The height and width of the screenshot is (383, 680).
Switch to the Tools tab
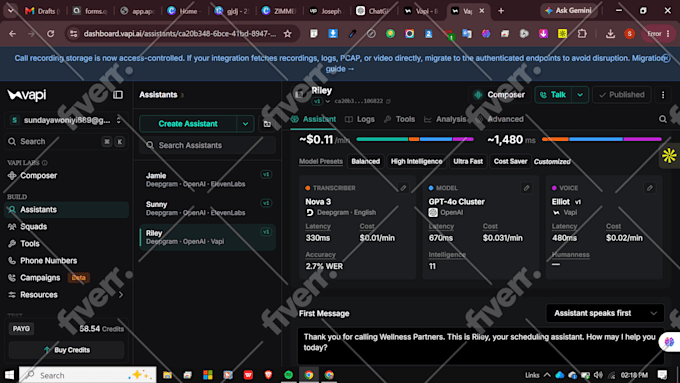pyautogui.click(x=399, y=119)
